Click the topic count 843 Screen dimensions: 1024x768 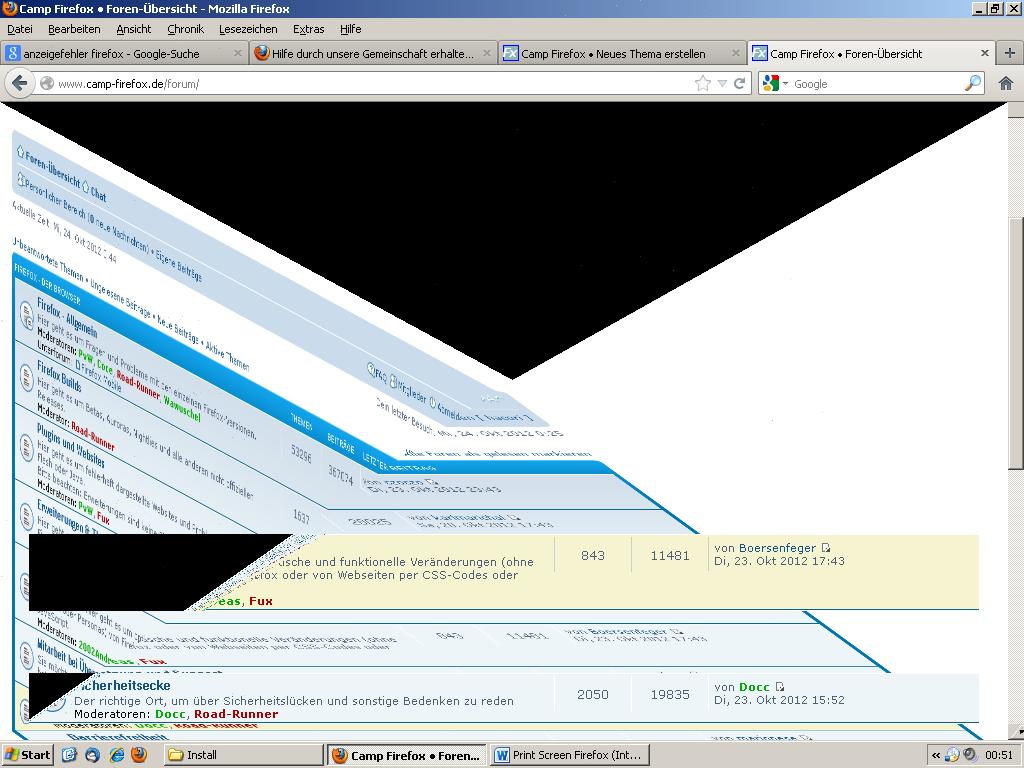click(x=592, y=555)
